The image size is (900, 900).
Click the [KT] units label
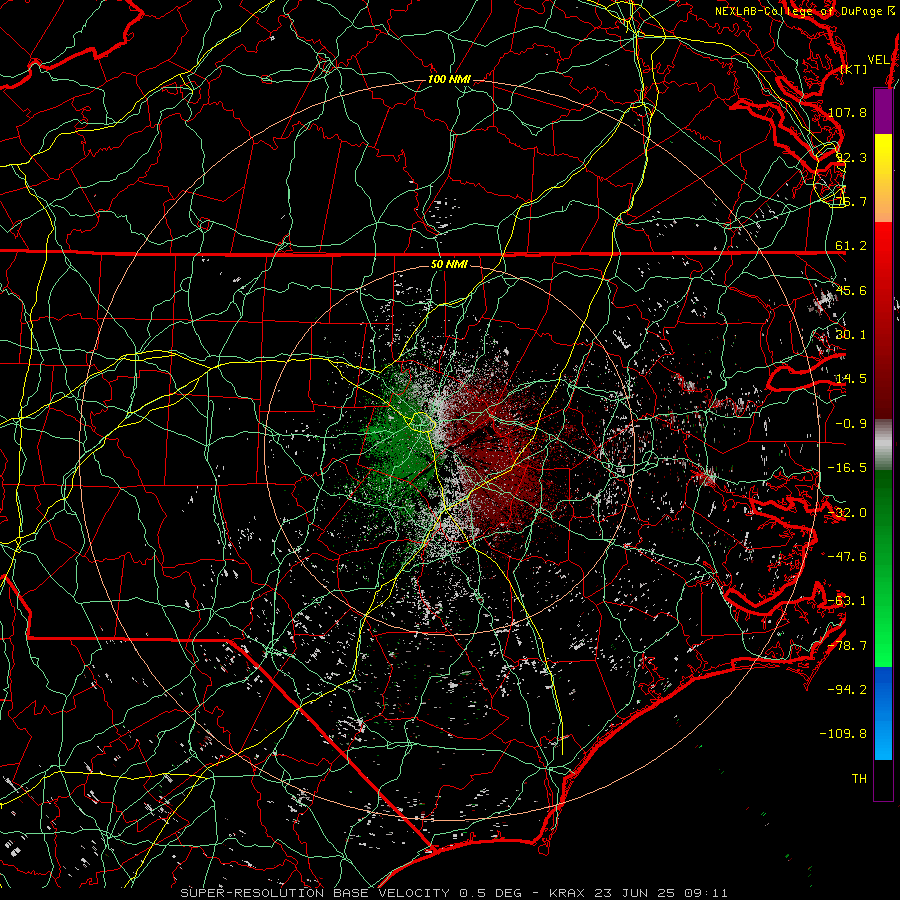coord(854,69)
